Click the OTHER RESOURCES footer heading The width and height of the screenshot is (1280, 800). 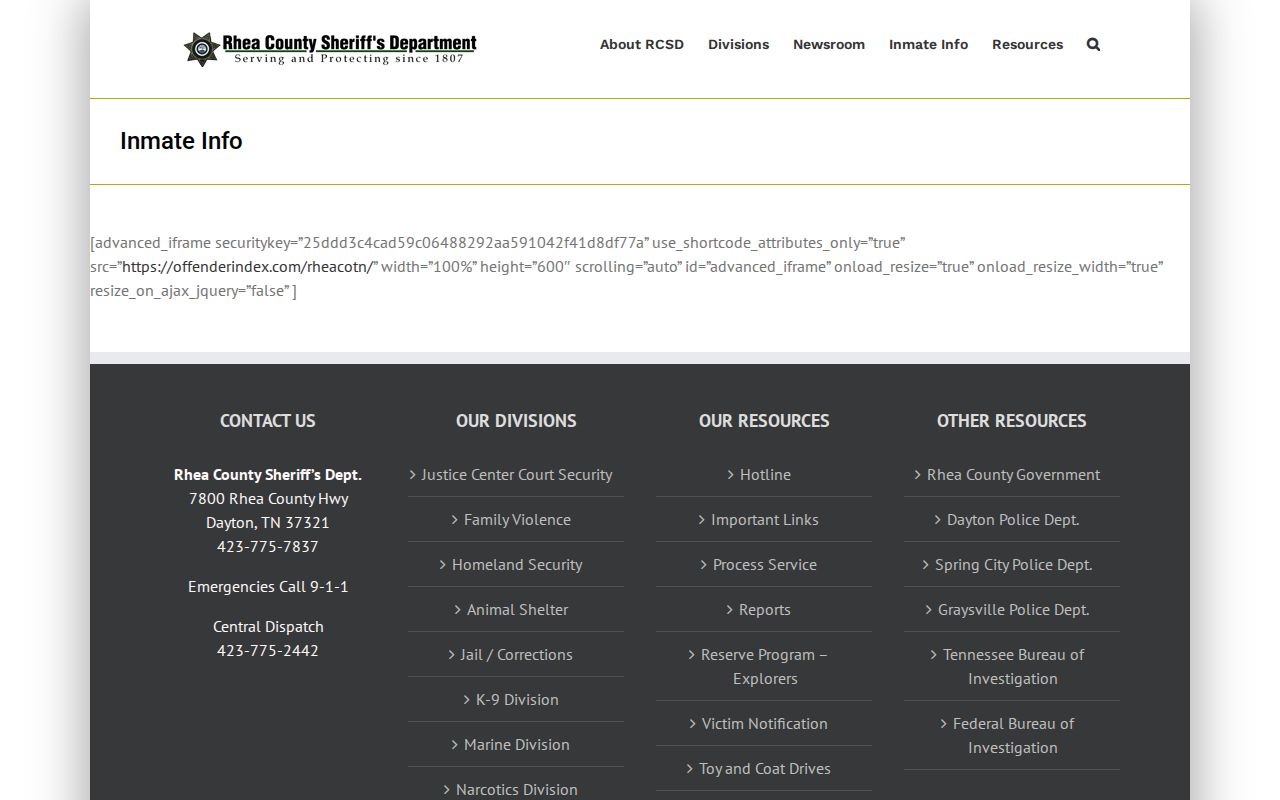point(1012,421)
